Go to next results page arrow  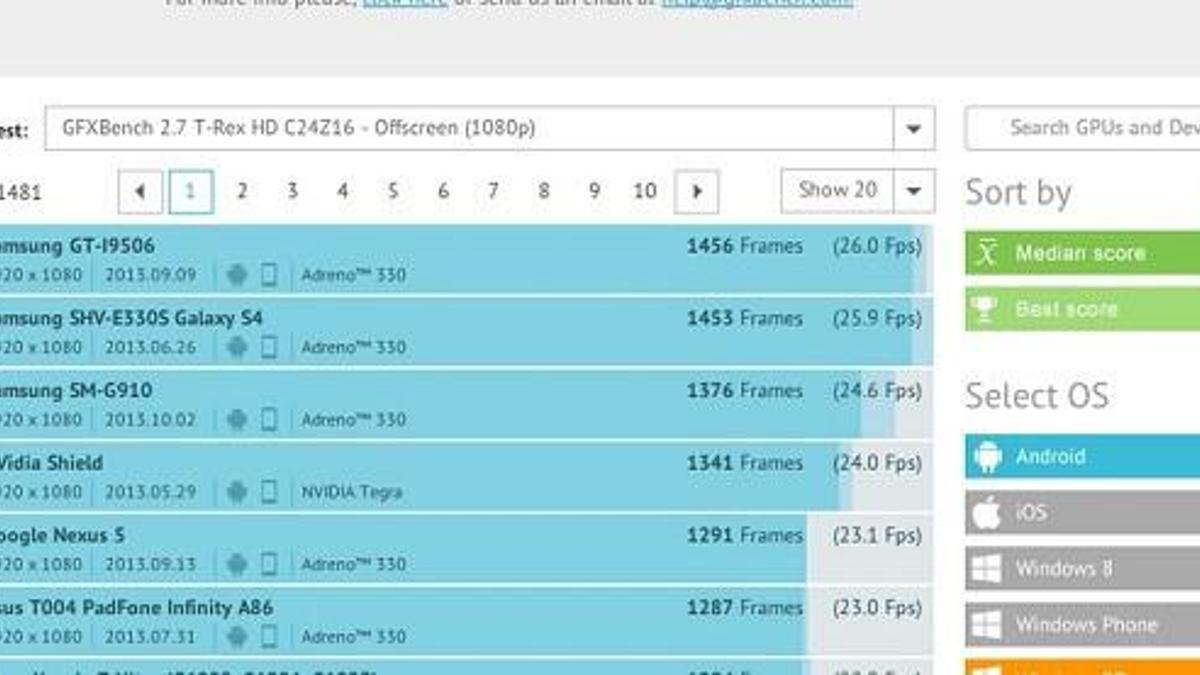point(697,191)
